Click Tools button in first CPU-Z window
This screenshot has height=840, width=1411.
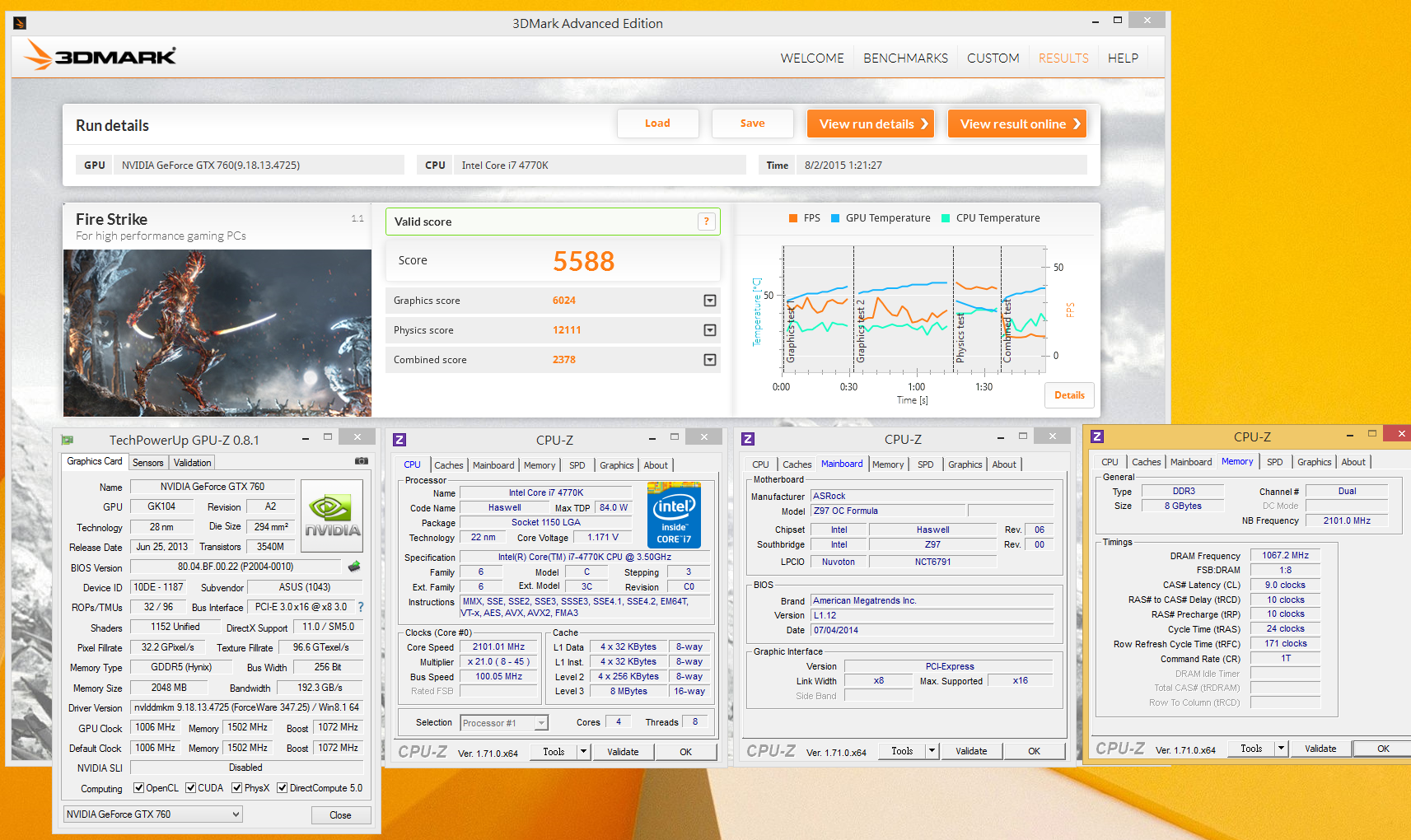click(554, 752)
